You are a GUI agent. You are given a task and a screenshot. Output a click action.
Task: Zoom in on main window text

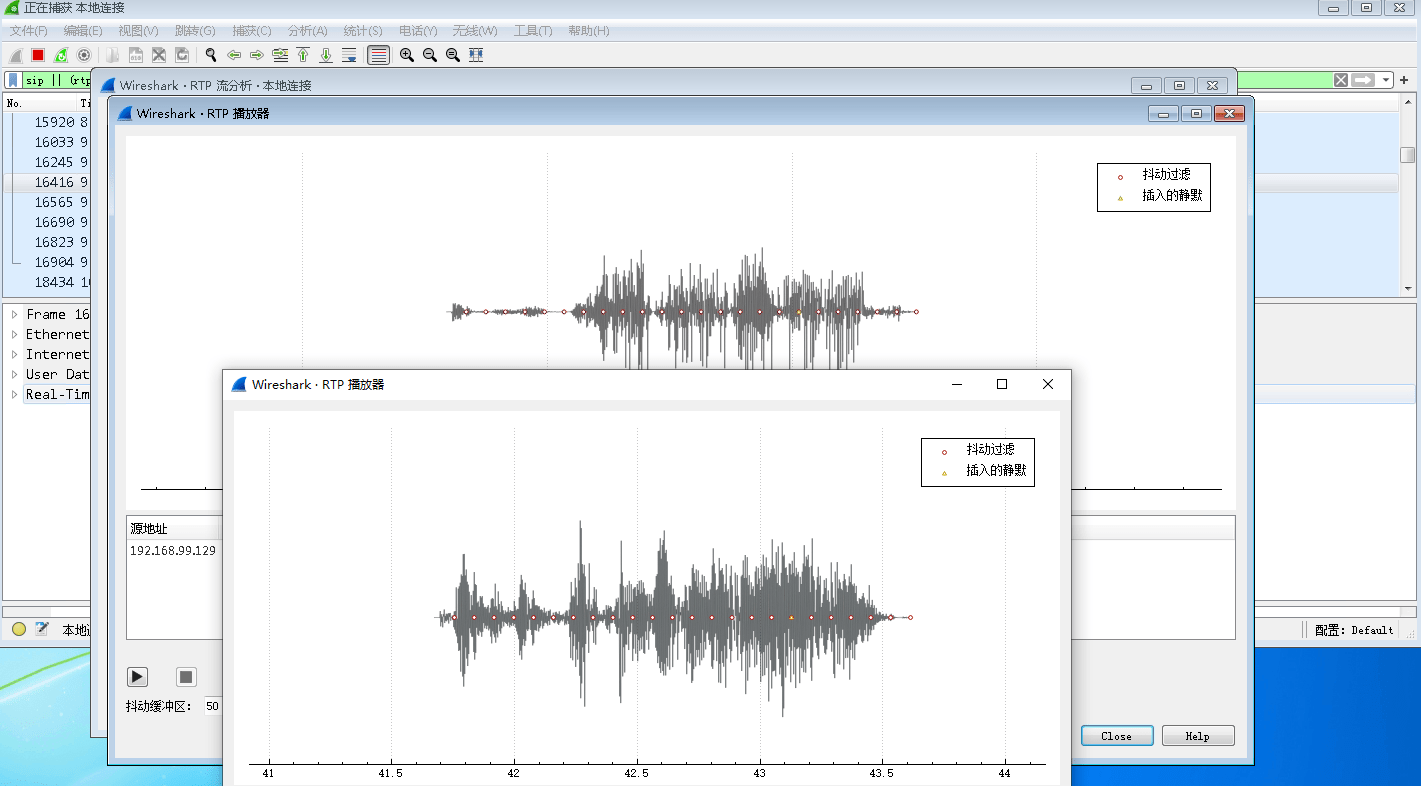point(407,55)
